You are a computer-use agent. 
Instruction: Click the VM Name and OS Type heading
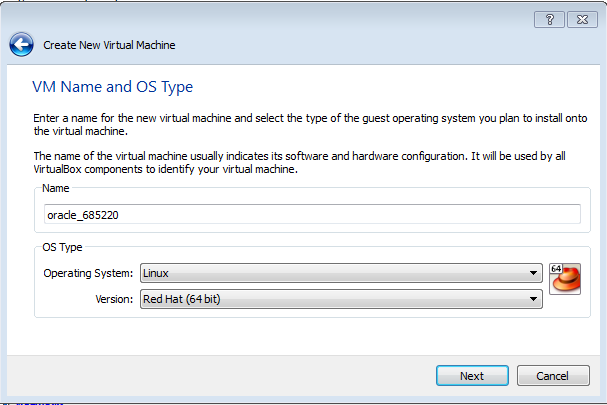pos(113,87)
